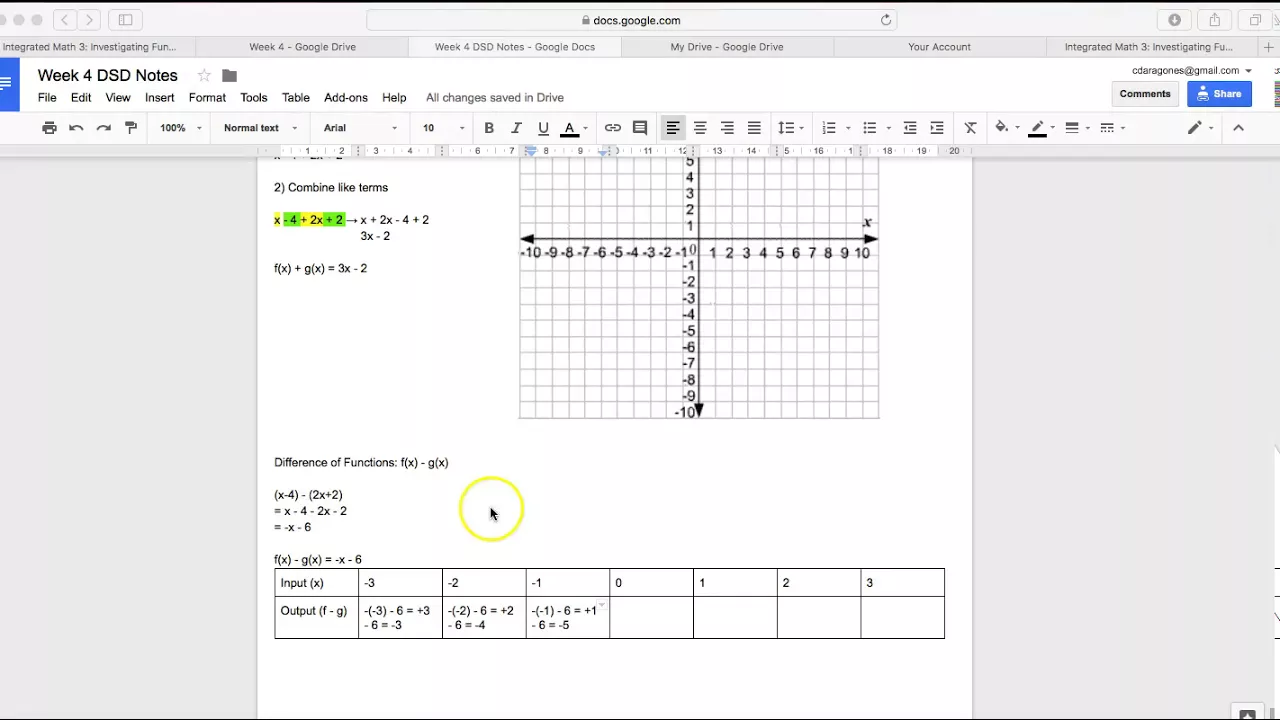1280x720 pixels.
Task: Move document with the folder icon
Action: coord(229,75)
